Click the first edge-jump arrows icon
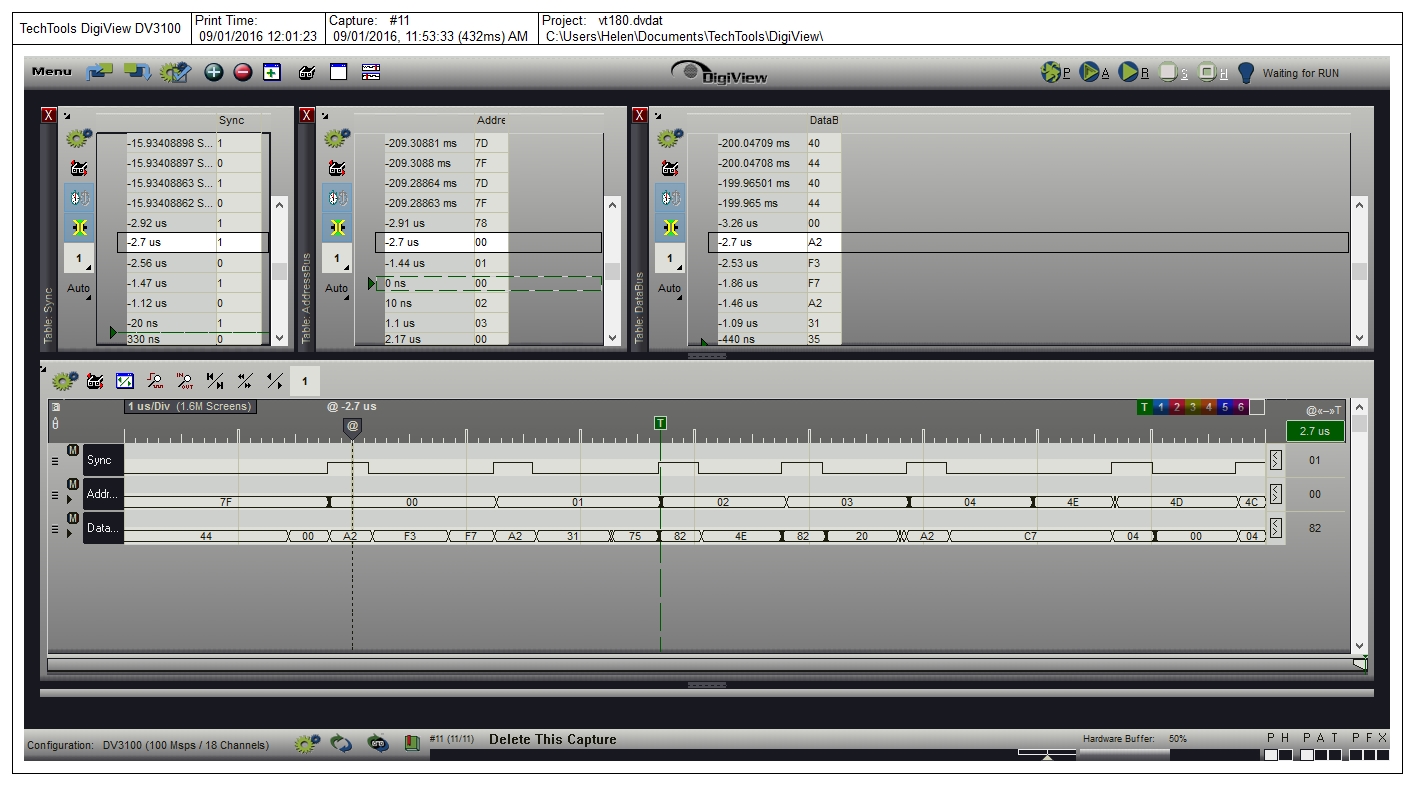 pos(215,381)
